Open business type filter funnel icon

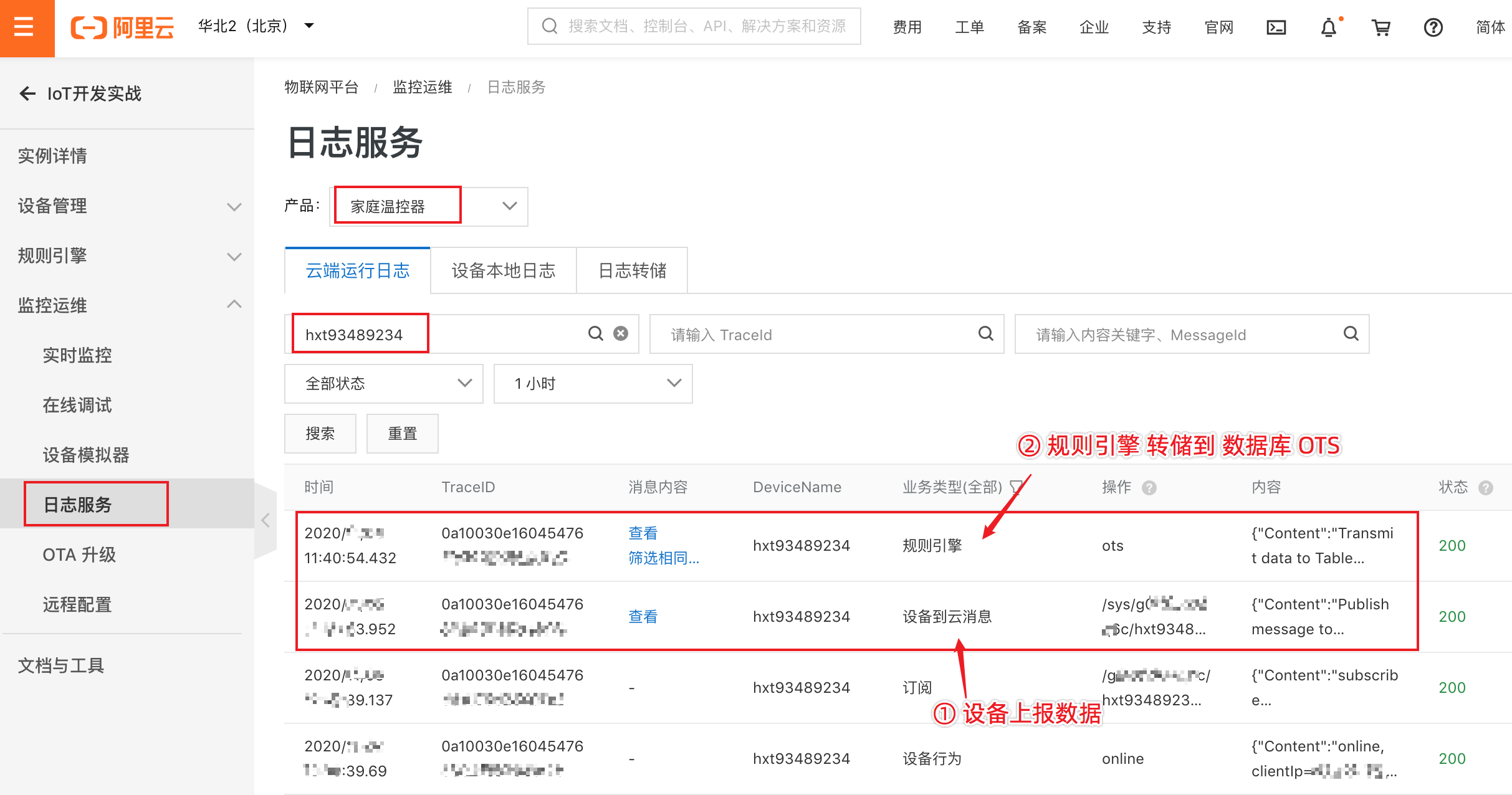pos(1016,487)
